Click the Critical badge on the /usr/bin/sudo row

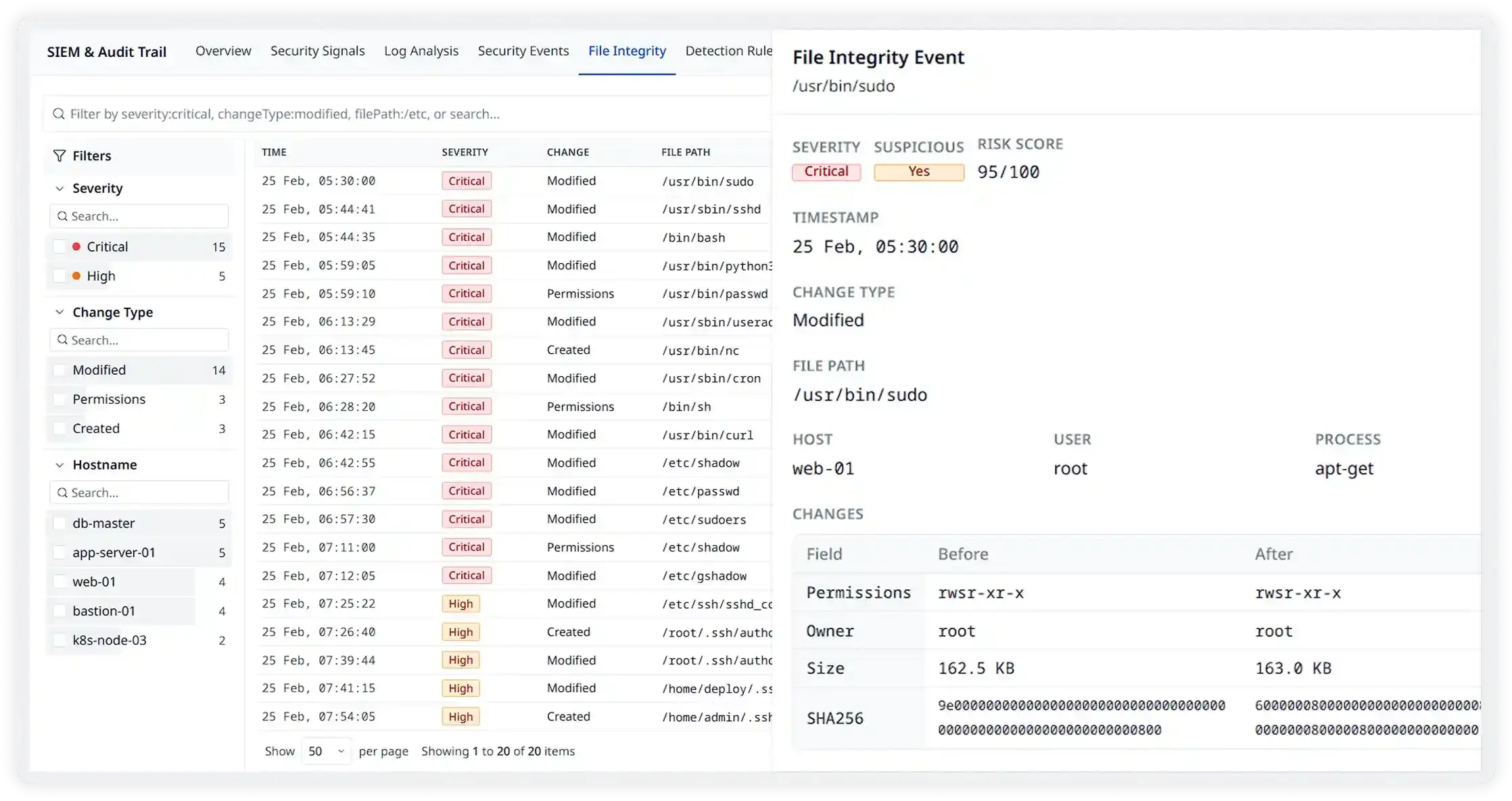coord(466,181)
